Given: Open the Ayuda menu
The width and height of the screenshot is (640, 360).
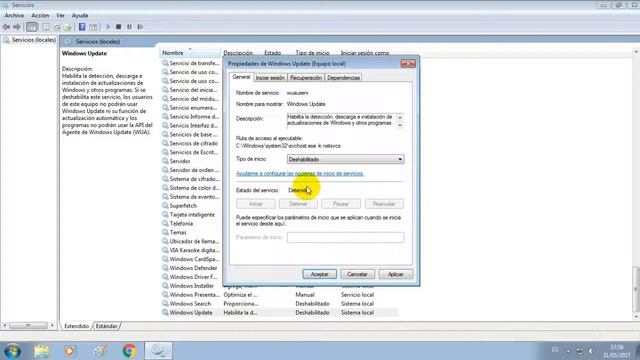Looking at the screenshot, I should 80,16.
